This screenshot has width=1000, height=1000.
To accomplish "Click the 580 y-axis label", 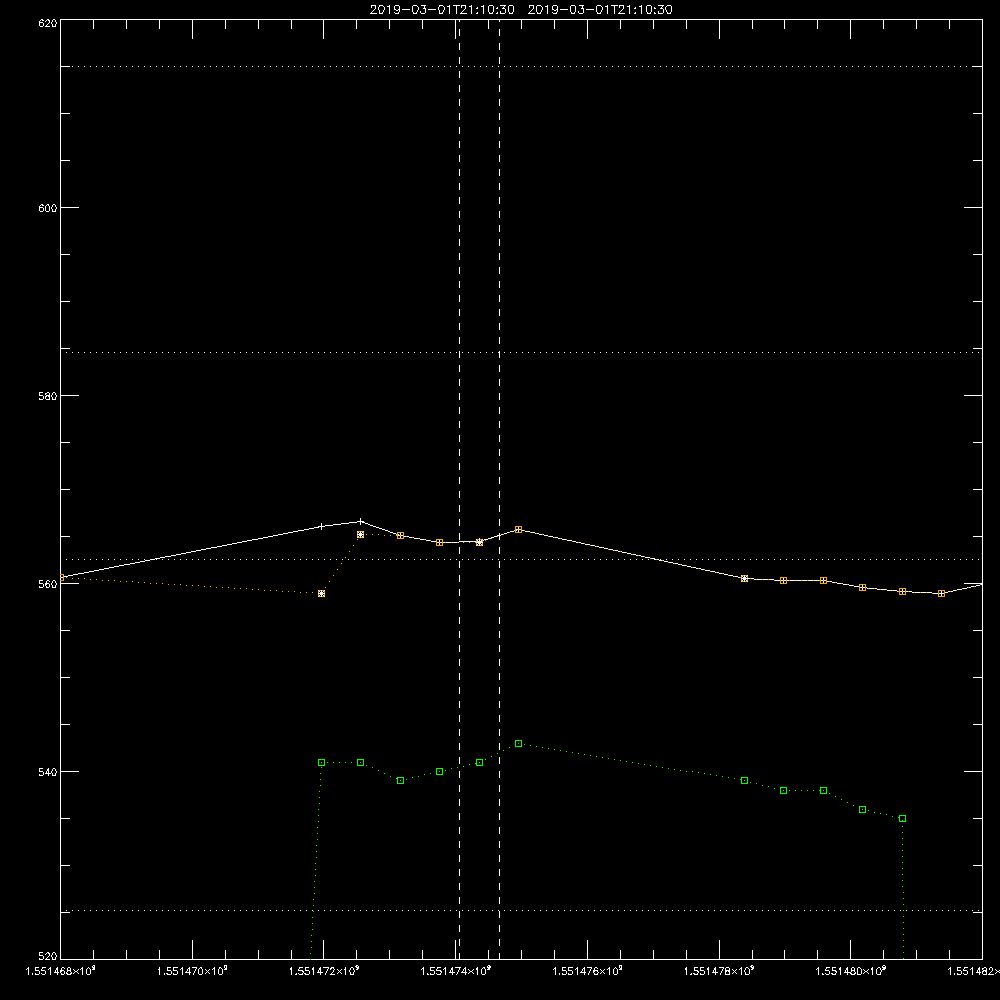I will pyautogui.click(x=48, y=396).
